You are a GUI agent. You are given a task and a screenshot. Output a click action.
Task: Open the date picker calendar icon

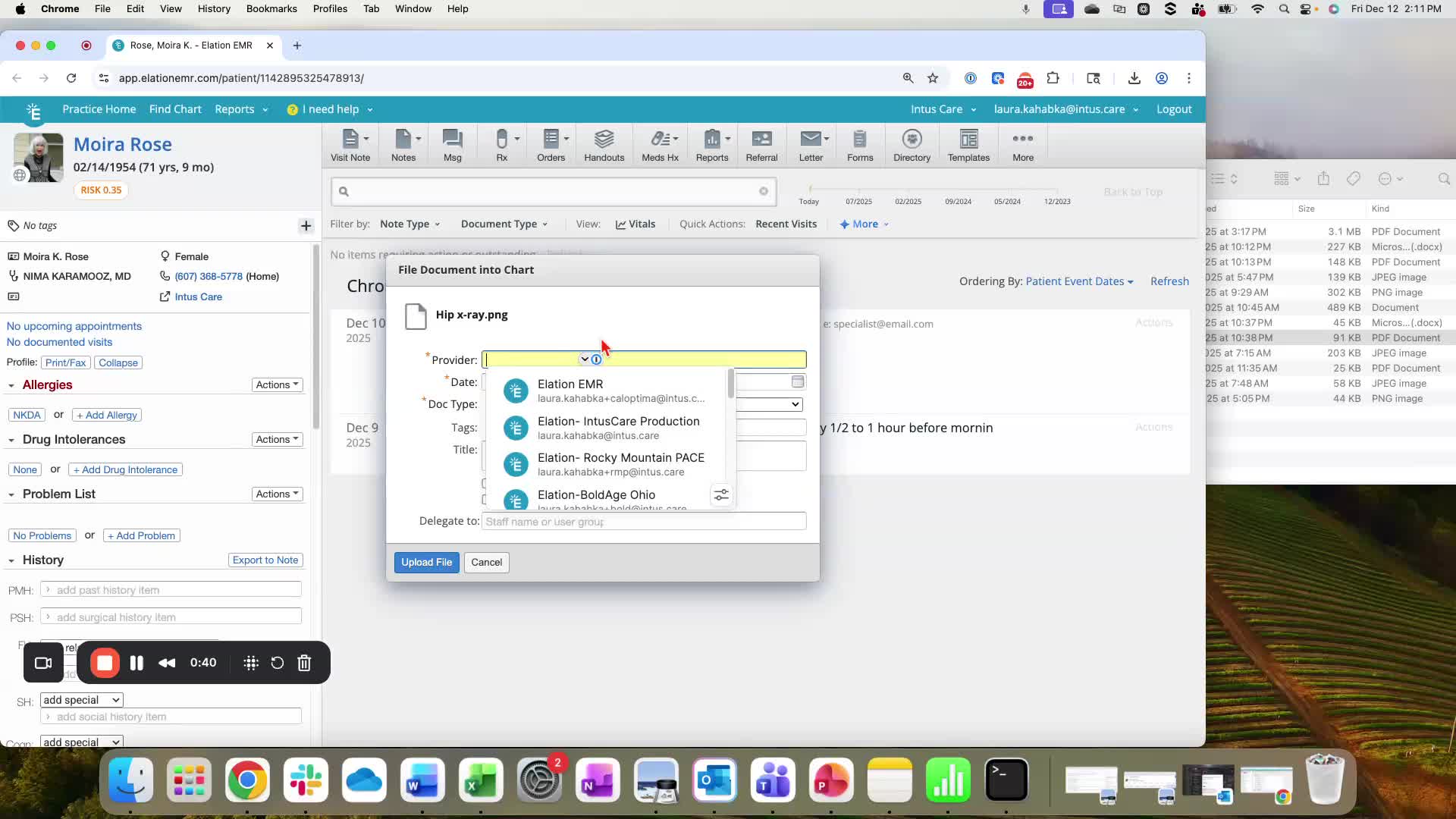(798, 381)
